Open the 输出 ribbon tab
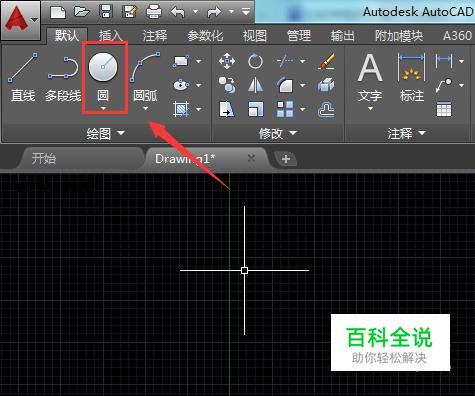The width and height of the screenshot is (475, 396). pos(342,36)
